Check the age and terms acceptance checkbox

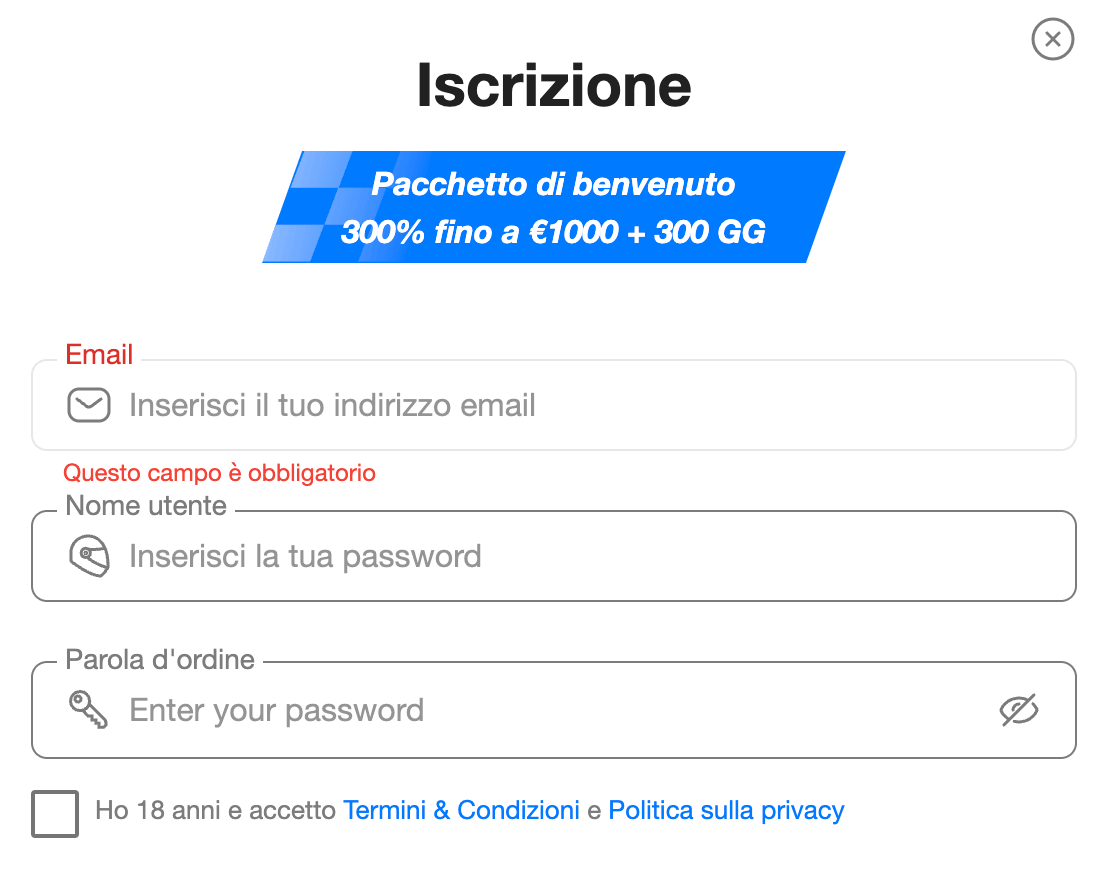(54, 814)
